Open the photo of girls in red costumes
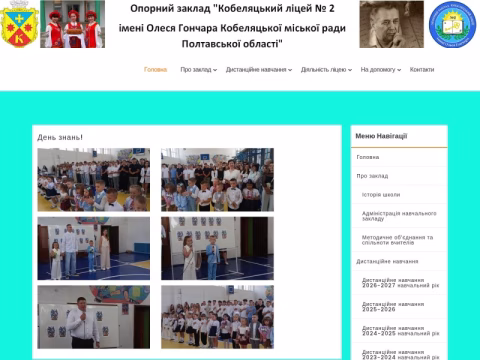 72,24
